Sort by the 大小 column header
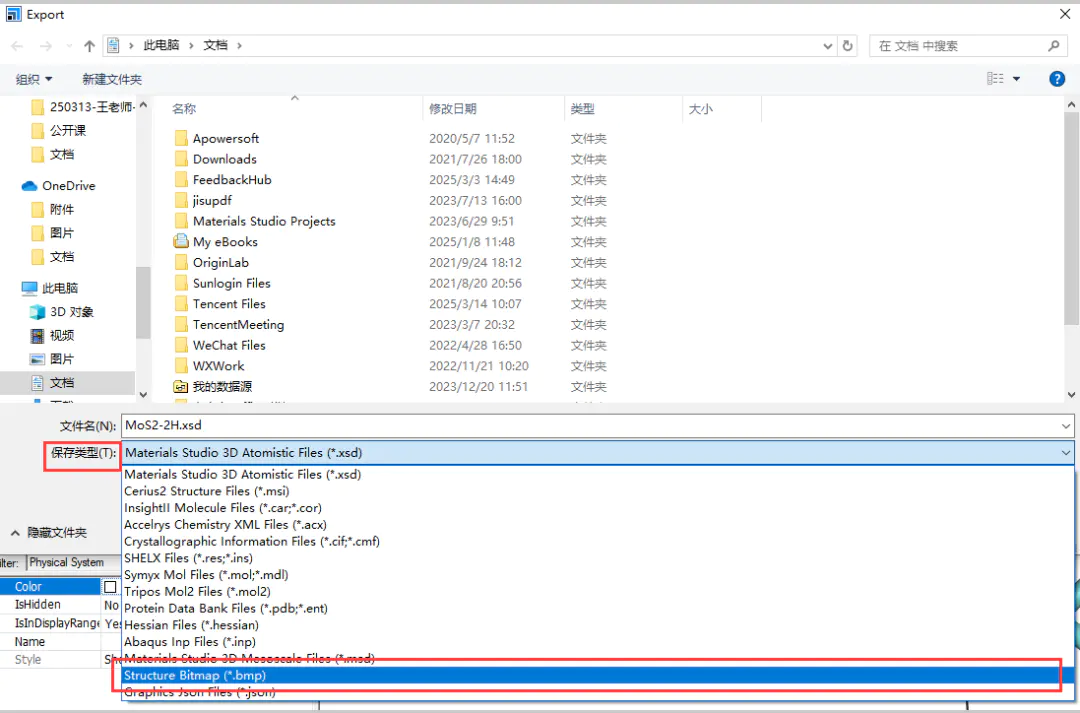 700,109
